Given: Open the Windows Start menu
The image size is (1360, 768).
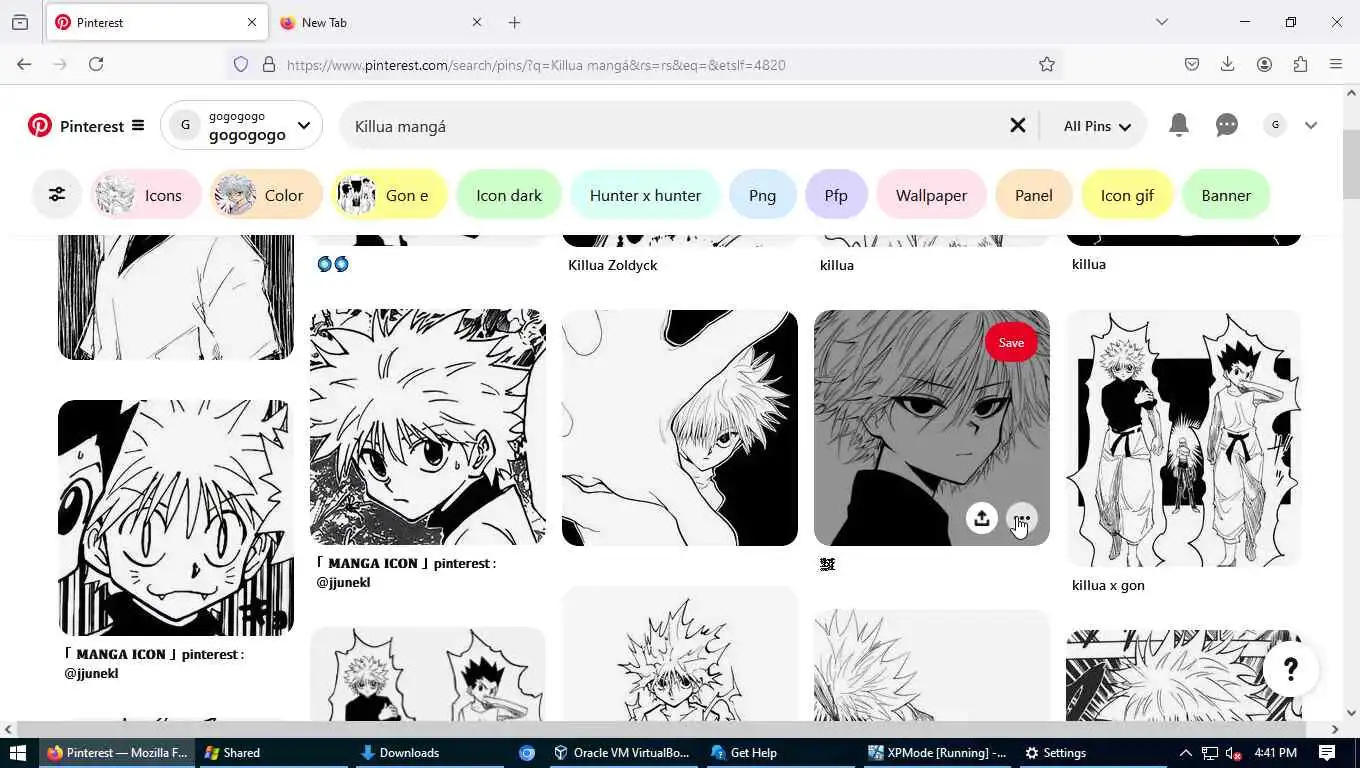Looking at the screenshot, I should coord(17,753).
